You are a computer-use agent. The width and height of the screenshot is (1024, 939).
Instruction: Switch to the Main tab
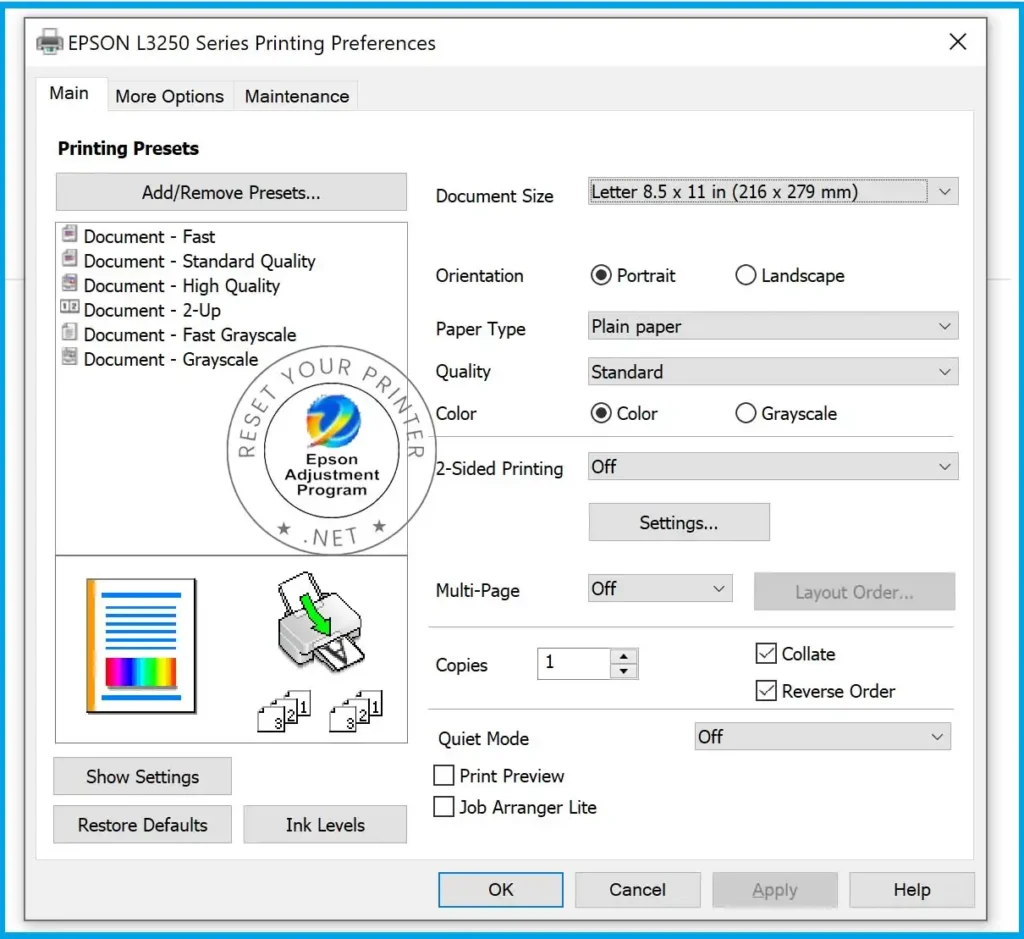click(69, 93)
